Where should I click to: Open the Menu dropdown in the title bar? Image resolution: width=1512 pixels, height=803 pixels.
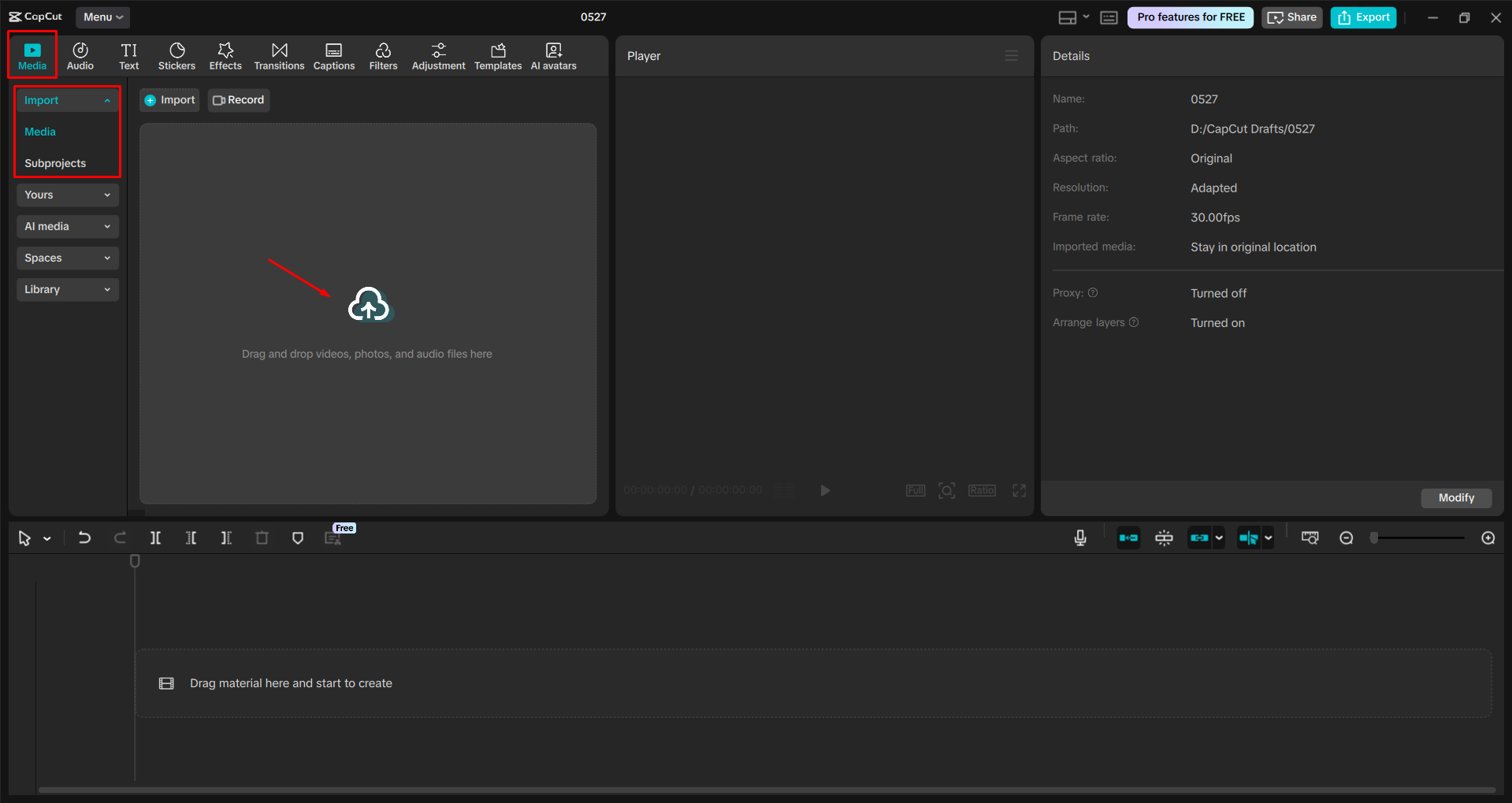click(x=102, y=17)
